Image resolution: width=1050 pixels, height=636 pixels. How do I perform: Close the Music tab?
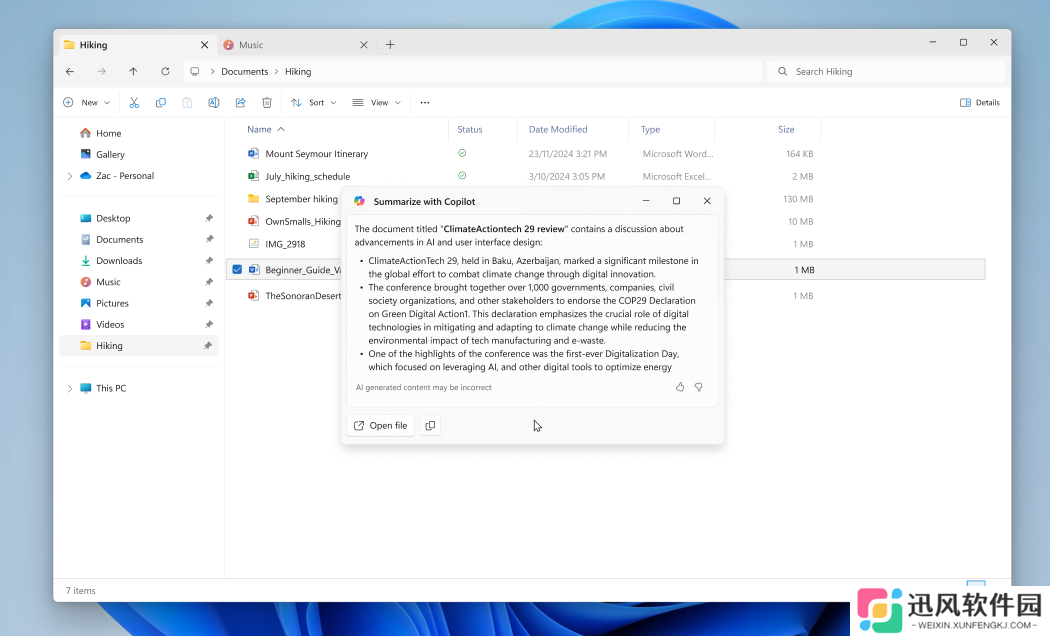coord(364,45)
